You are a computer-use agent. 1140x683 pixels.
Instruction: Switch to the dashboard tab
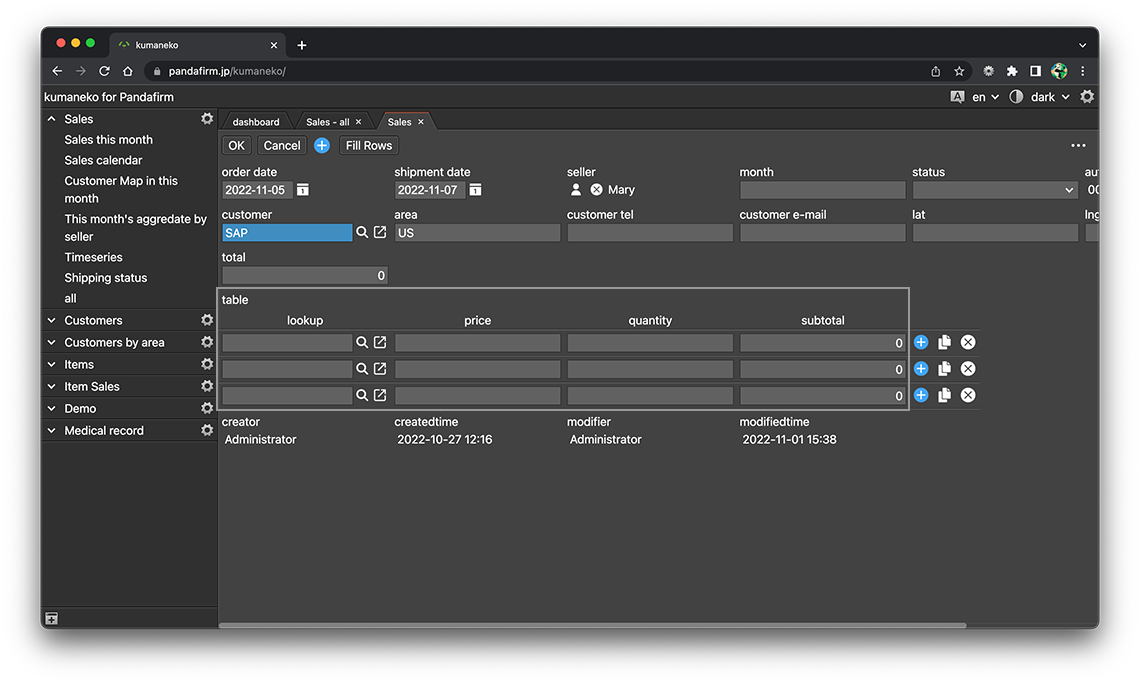[x=256, y=122]
